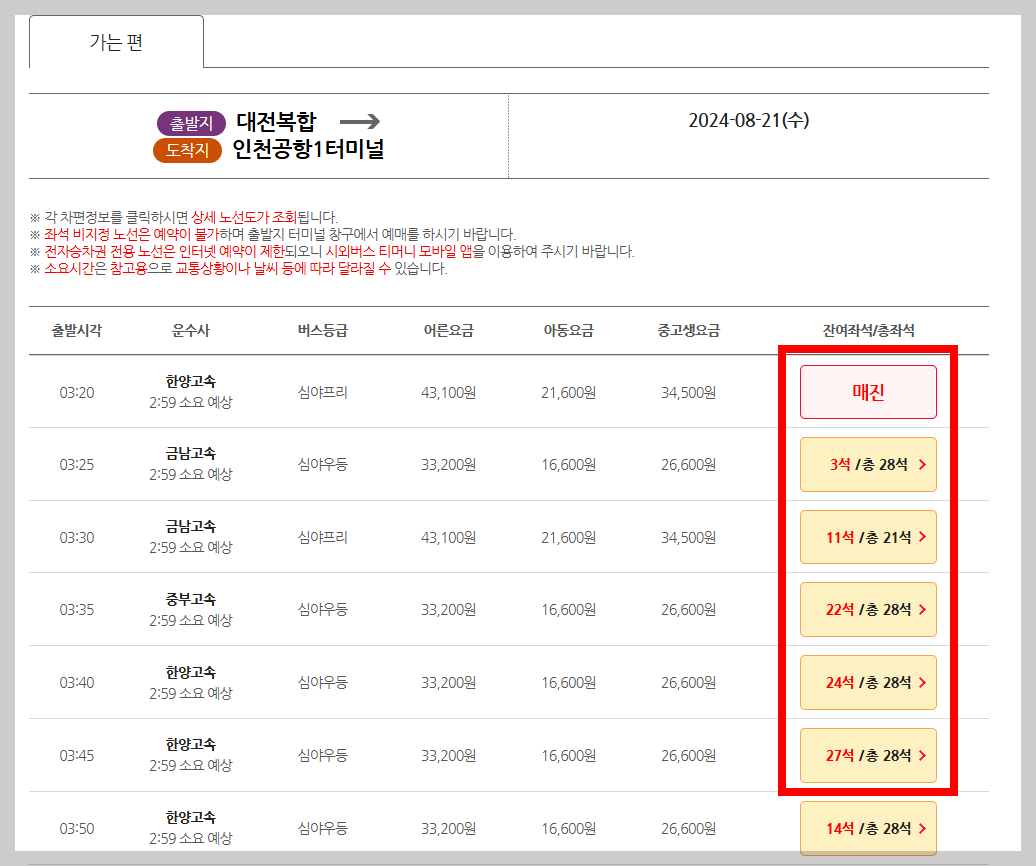1036x866 pixels.
Task: Click the 매진 button for the 03:20 bus
Action: [868, 392]
